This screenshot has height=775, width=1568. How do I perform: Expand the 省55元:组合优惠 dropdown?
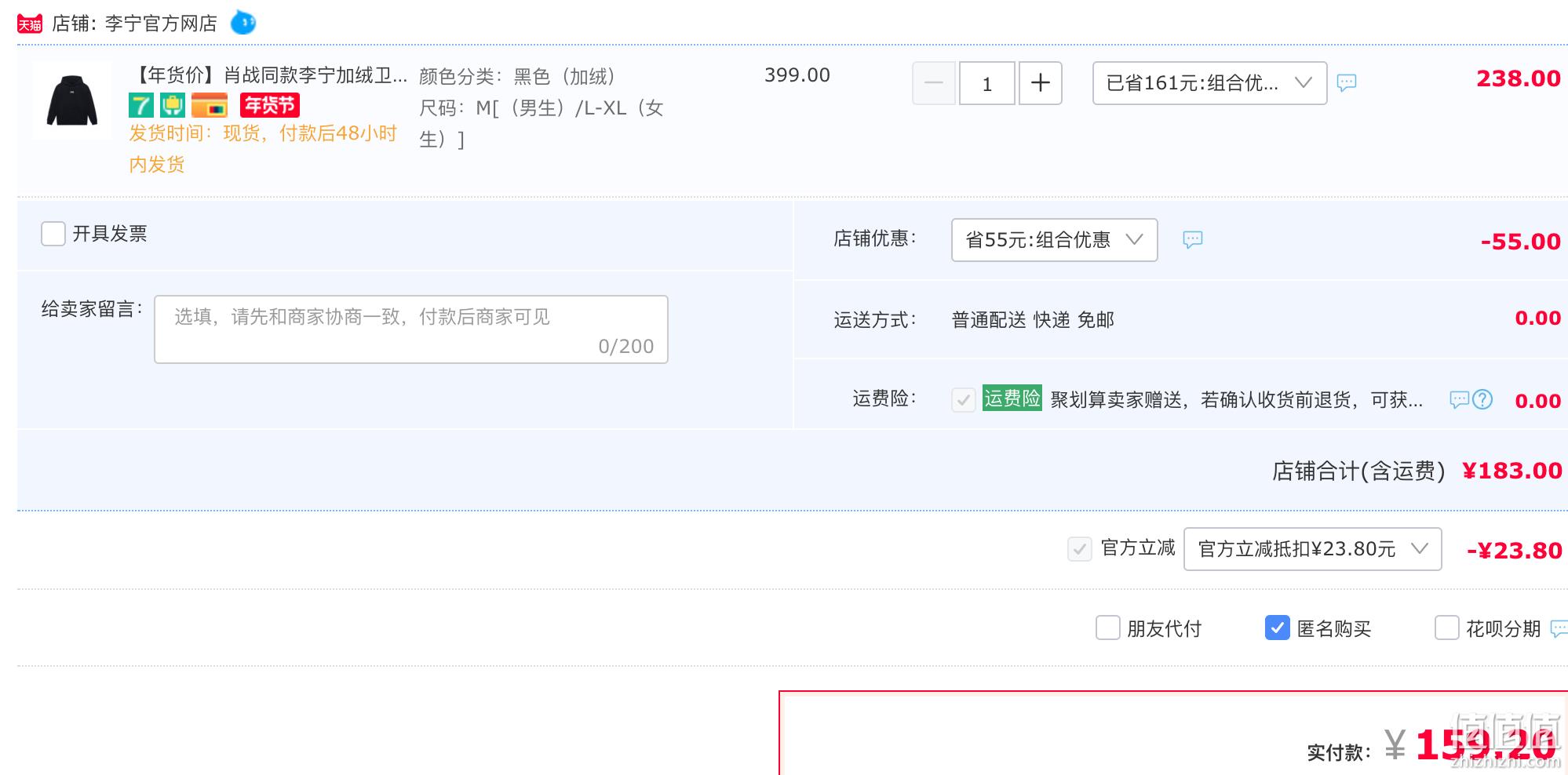[1054, 240]
